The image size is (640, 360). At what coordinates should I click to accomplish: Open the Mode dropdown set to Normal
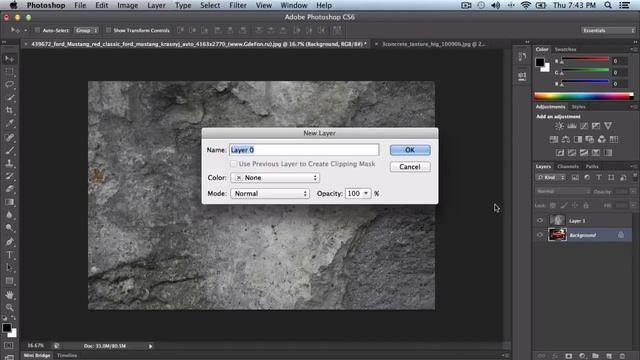(x=270, y=193)
